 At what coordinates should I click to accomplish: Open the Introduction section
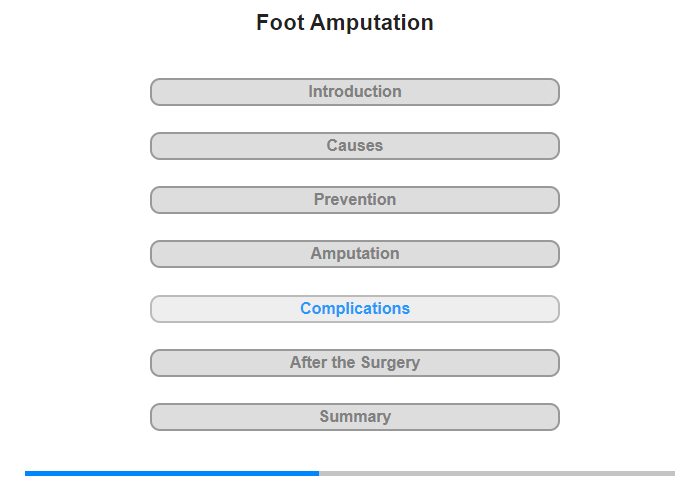click(355, 92)
